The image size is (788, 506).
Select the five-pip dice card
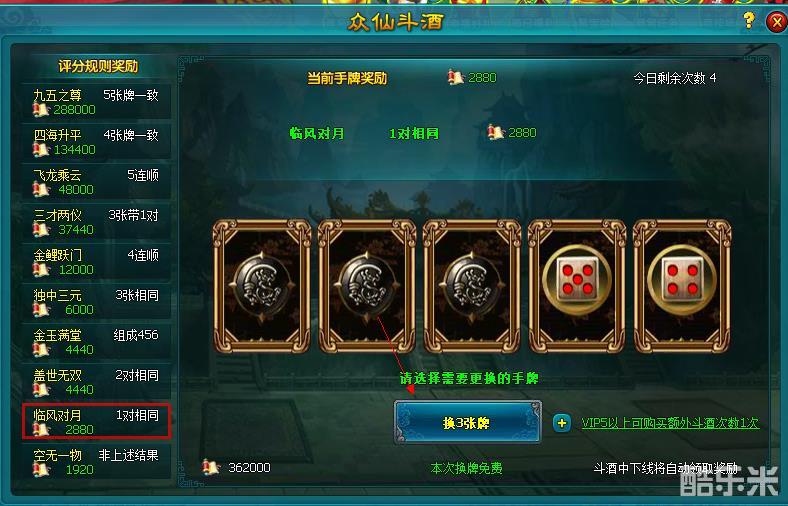point(577,286)
